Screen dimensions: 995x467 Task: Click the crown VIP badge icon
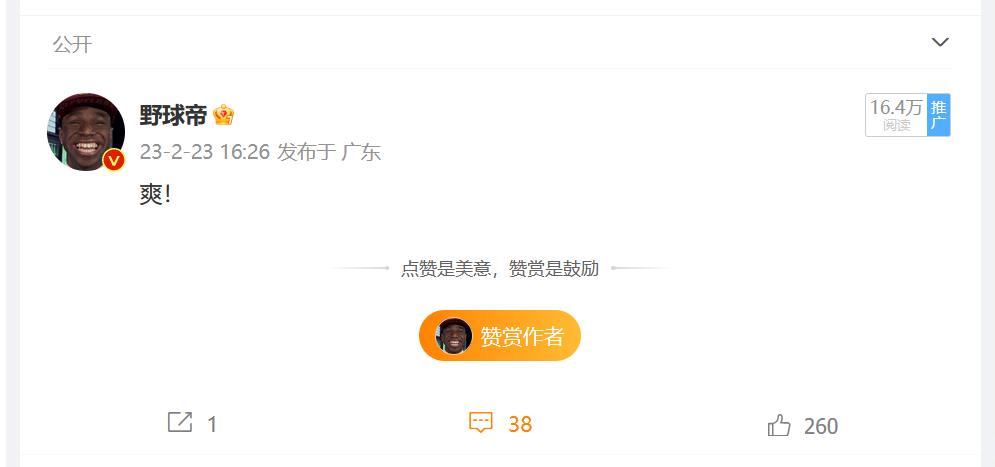223,115
